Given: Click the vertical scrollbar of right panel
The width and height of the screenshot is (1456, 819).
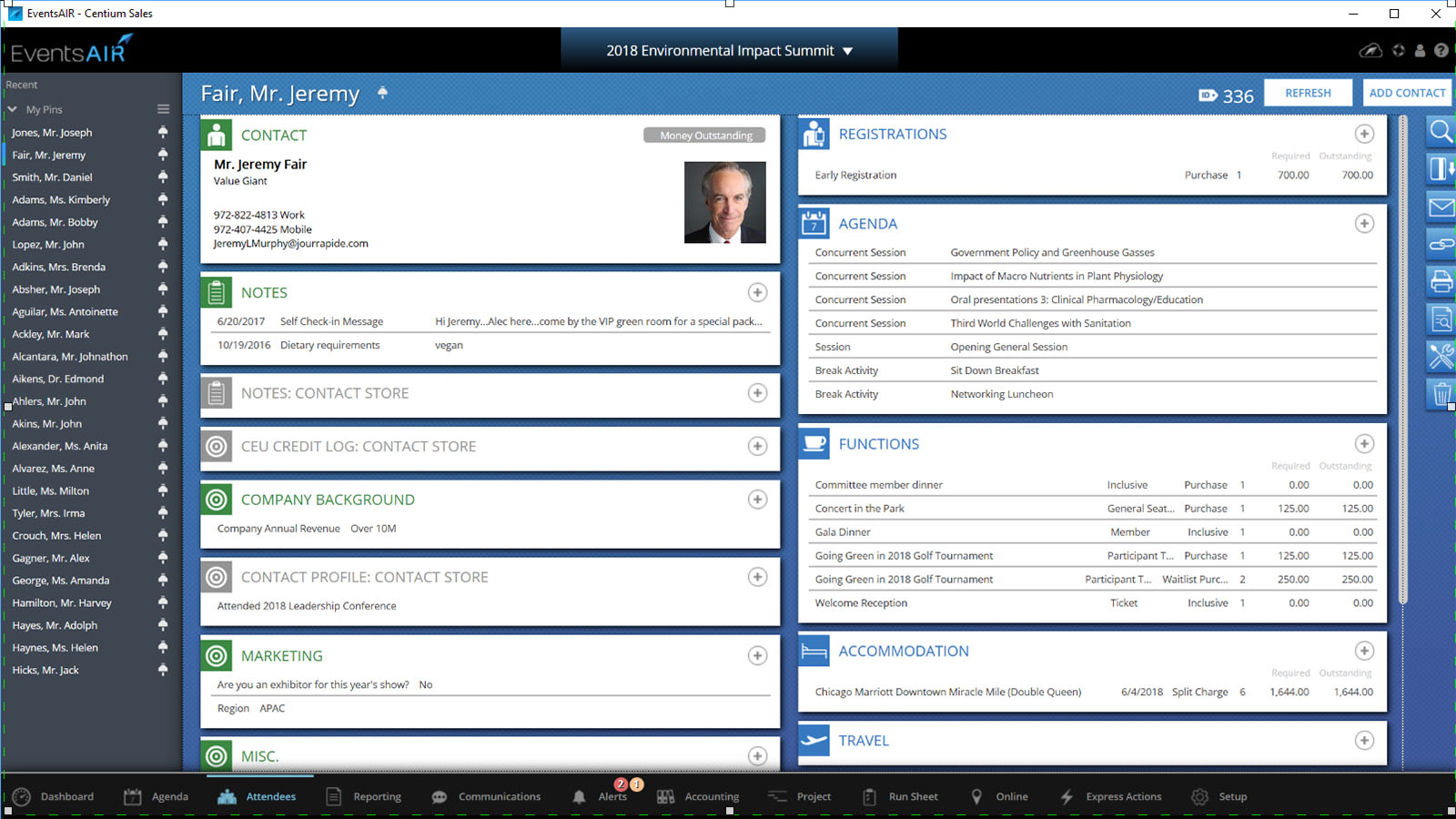Looking at the screenshot, I should point(1402,360).
